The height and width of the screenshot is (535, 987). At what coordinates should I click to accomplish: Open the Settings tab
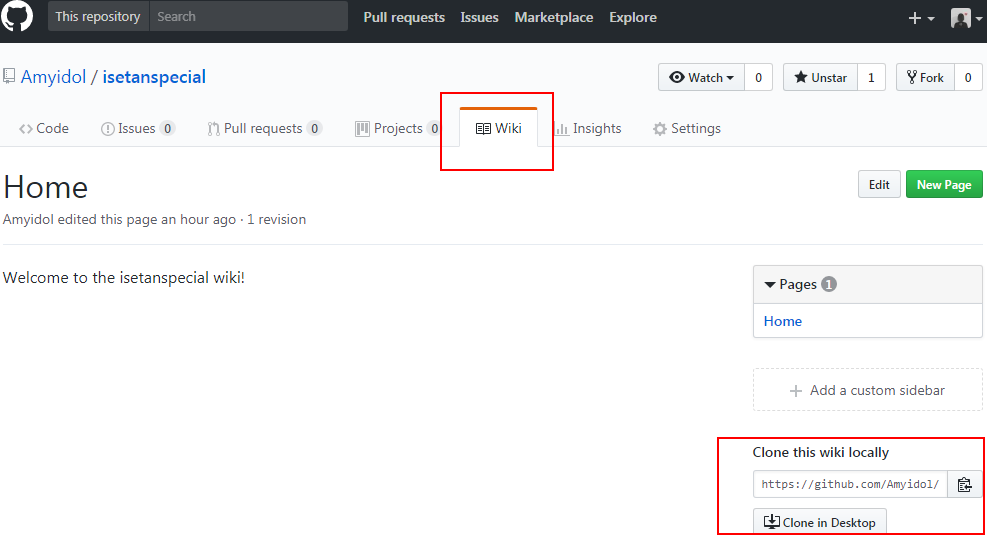coord(687,128)
